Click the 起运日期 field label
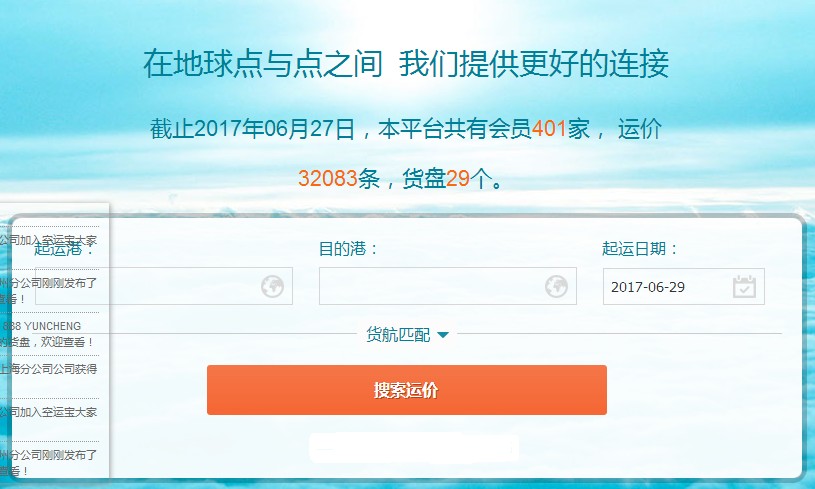815x489 pixels. point(639,248)
